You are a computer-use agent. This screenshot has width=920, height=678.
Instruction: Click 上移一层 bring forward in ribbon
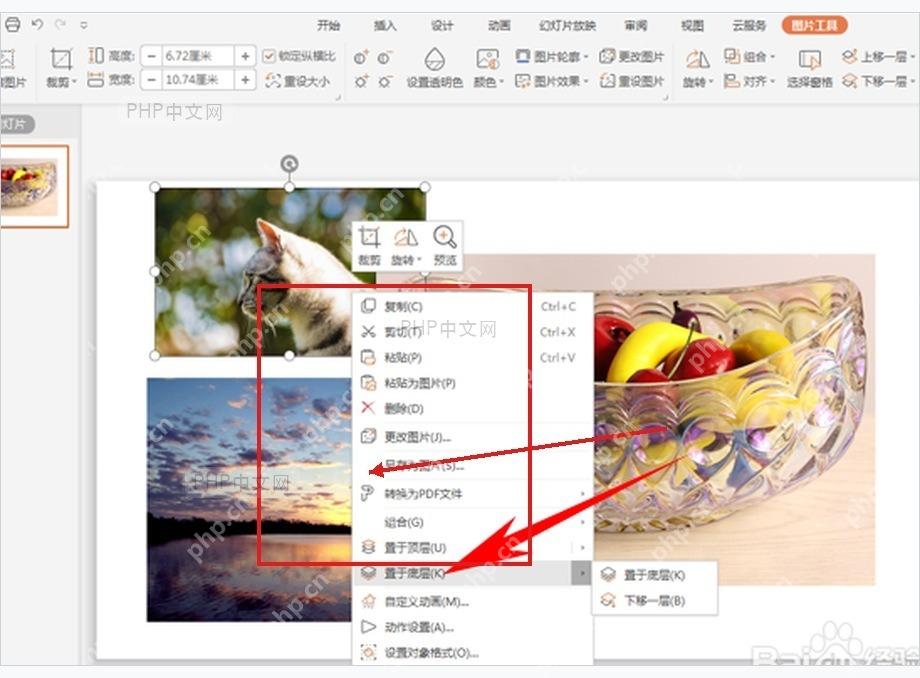coord(878,56)
